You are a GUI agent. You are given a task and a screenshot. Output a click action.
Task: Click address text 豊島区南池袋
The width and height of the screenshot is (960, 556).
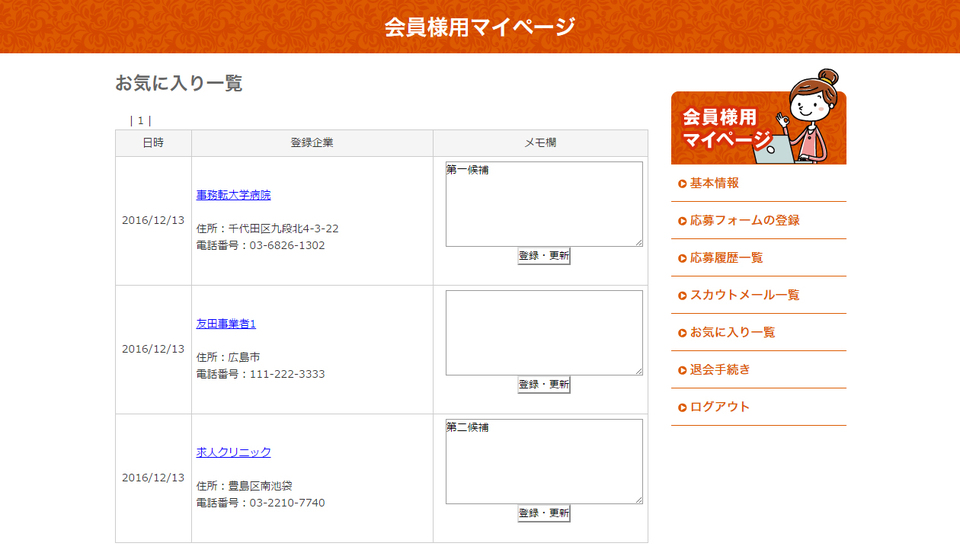(x=260, y=486)
